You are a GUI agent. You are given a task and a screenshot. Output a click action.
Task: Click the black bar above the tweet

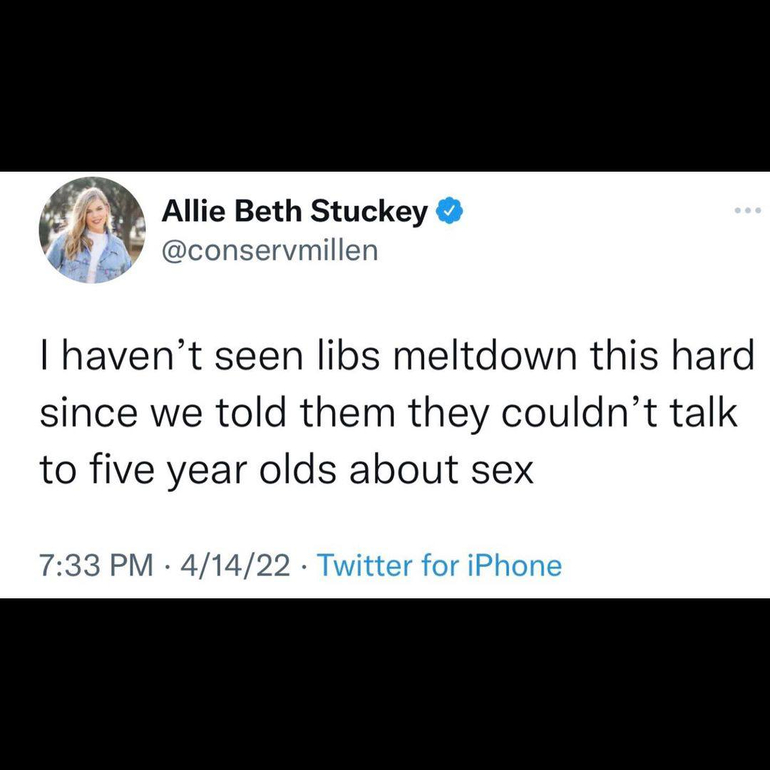coord(385,85)
